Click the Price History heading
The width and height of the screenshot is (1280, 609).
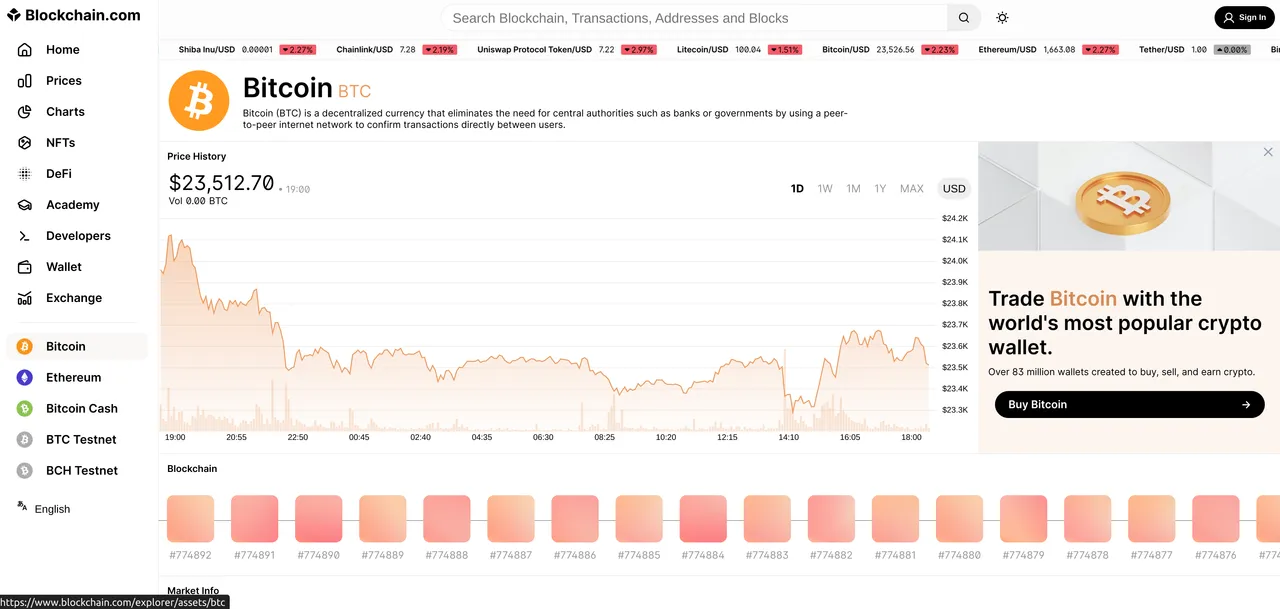[197, 156]
